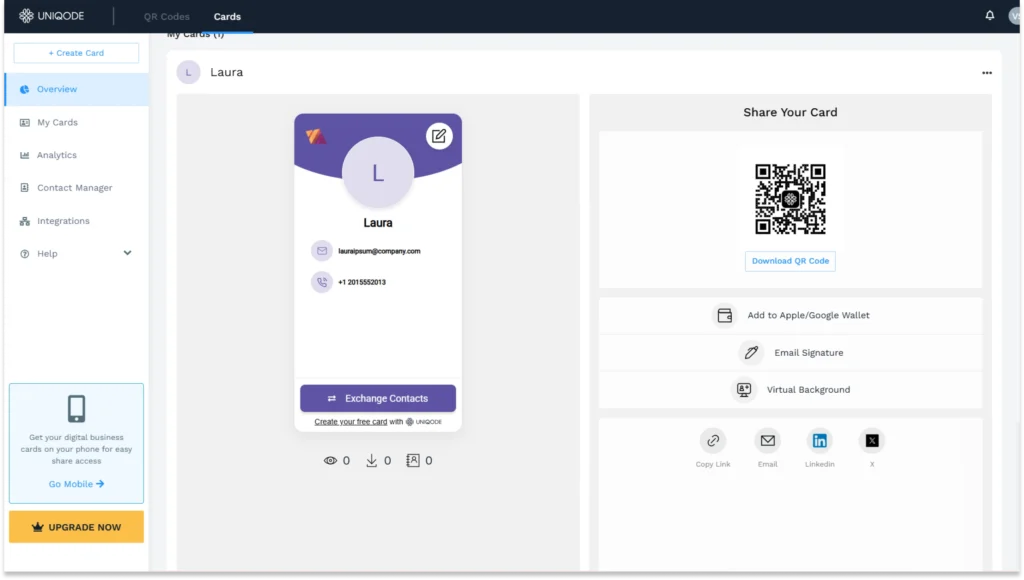Image resolution: width=1024 pixels, height=580 pixels.
Task: Open the Virtual Background icon
Action: click(744, 389)
